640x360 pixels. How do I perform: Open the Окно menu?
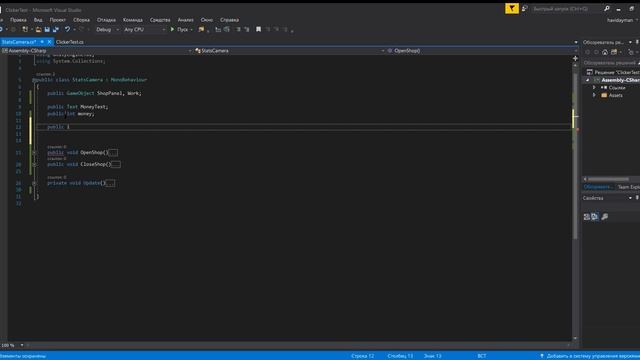[207, 20]
